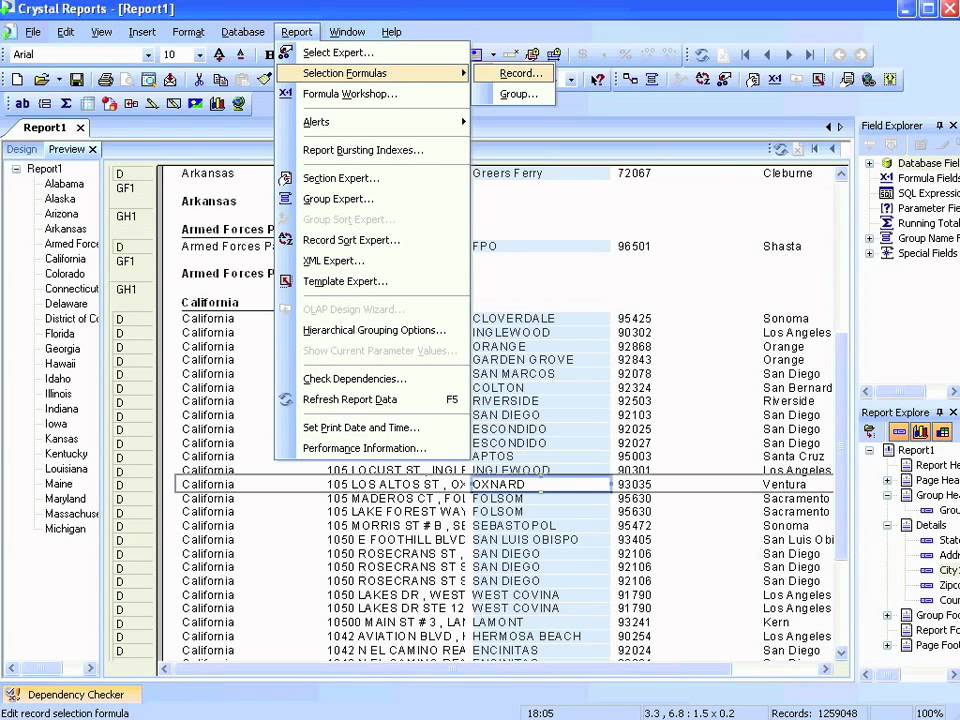960x720 pixels.
Task: Click the Select Expert toolbar icon
Action: (724, 80)
